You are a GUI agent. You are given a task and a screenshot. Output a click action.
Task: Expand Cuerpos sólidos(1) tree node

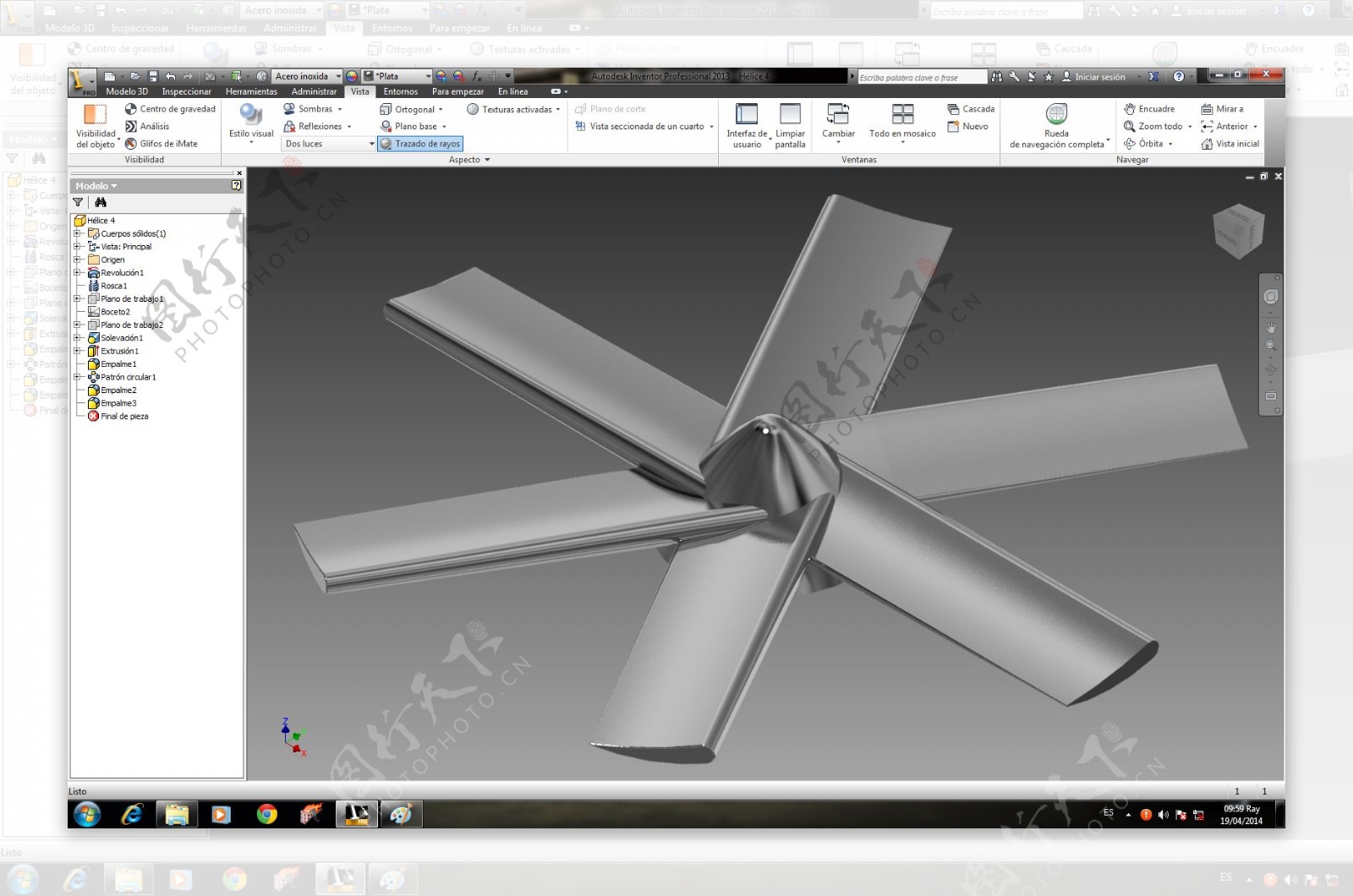click(x=78, y=233)
